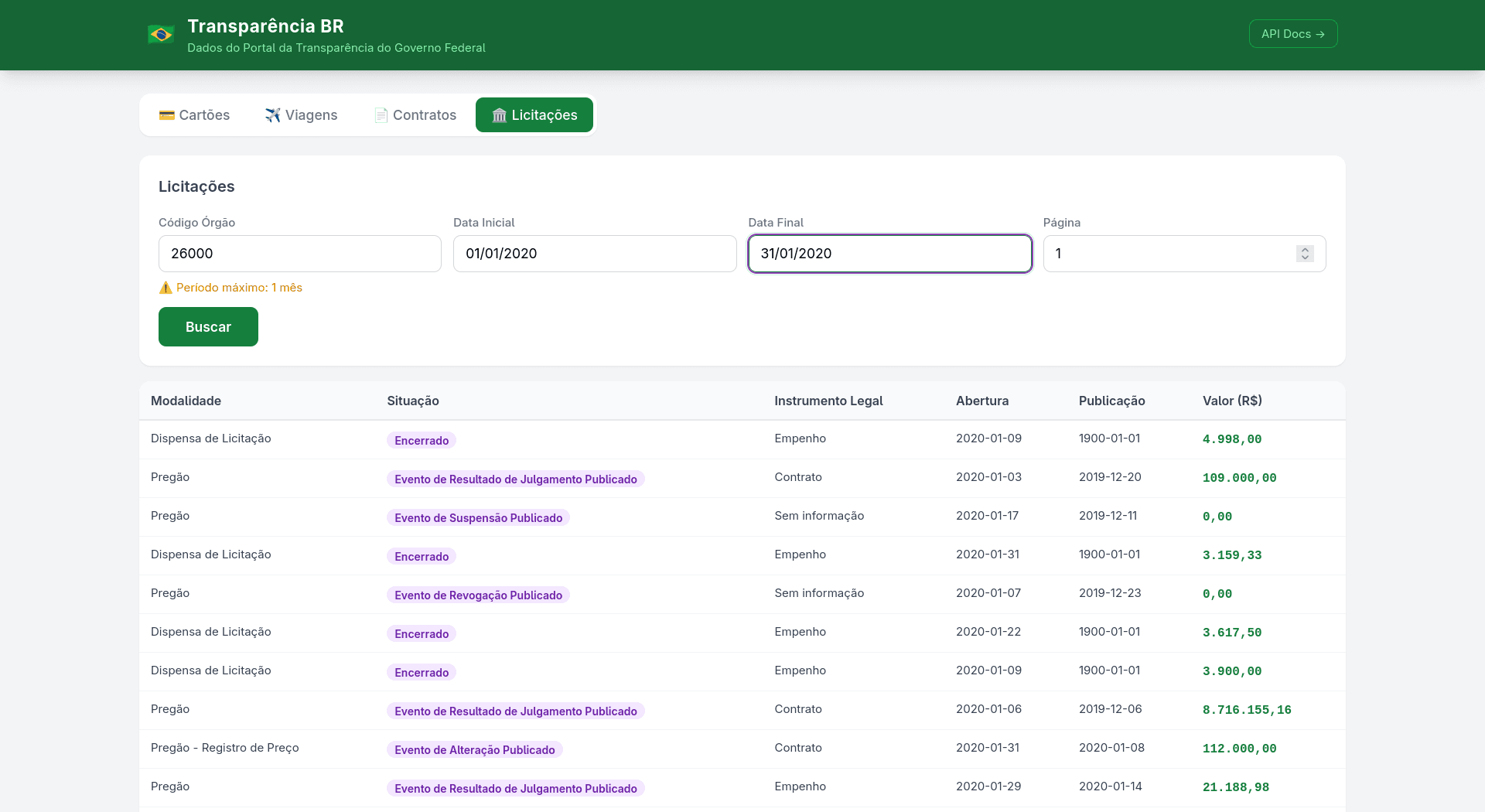Image resolution: width=1485 pixels, height=812 pixels.
Task: Click the Publicação date 2019-12-23
Action: point(1111,593)
